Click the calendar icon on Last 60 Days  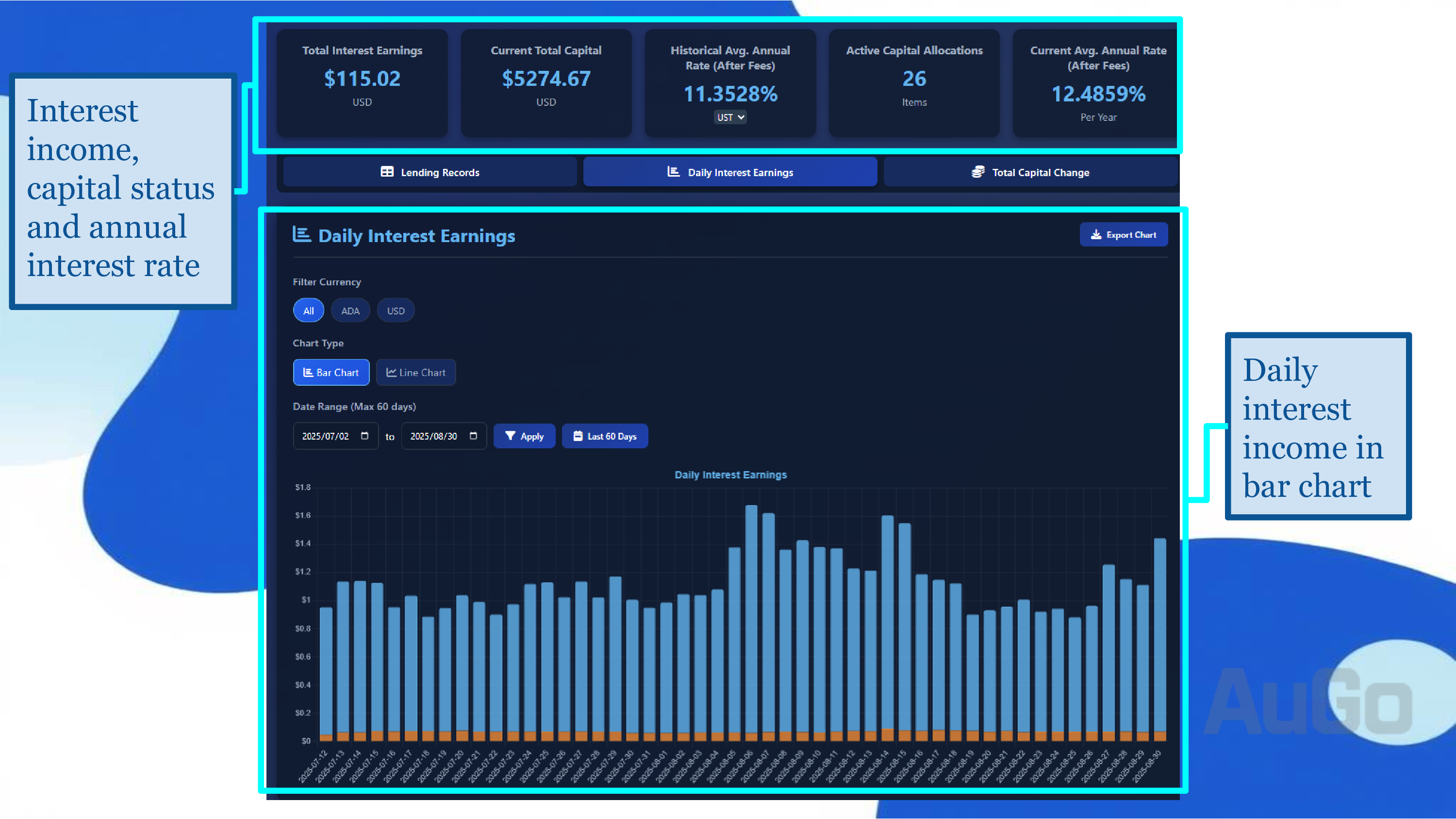(578, 436)
